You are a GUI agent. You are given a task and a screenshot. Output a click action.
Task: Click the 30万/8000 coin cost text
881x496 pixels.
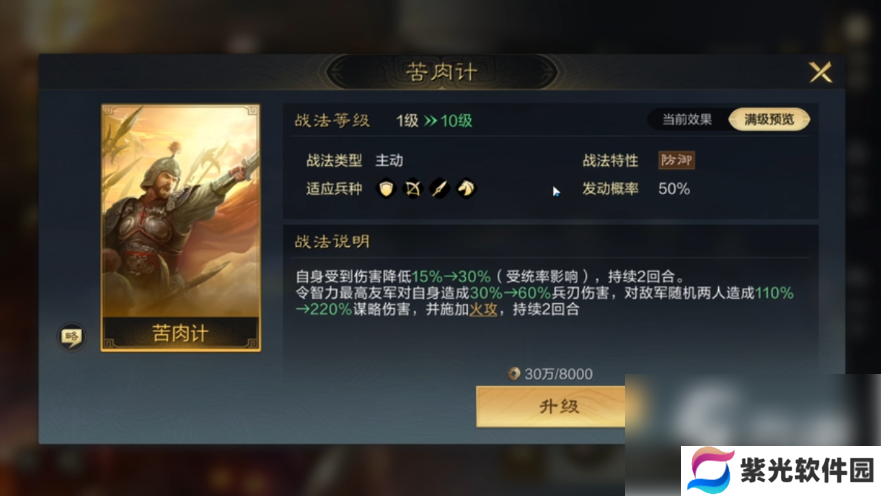[558, 374]
